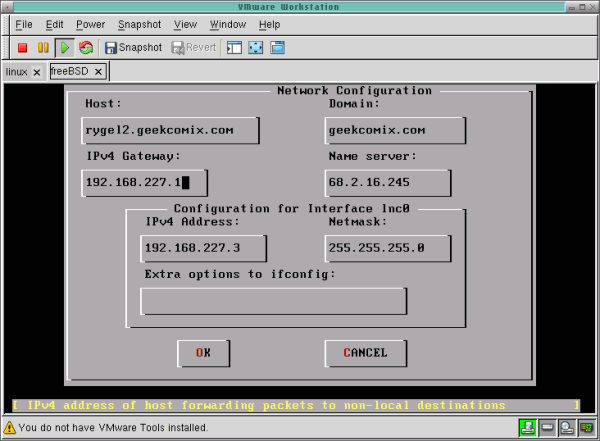Image resolution: width=600 pixels, height=441 pixels.
Task: Click the yellow Suspend pause icon
Action: click(x=43, y=48)
